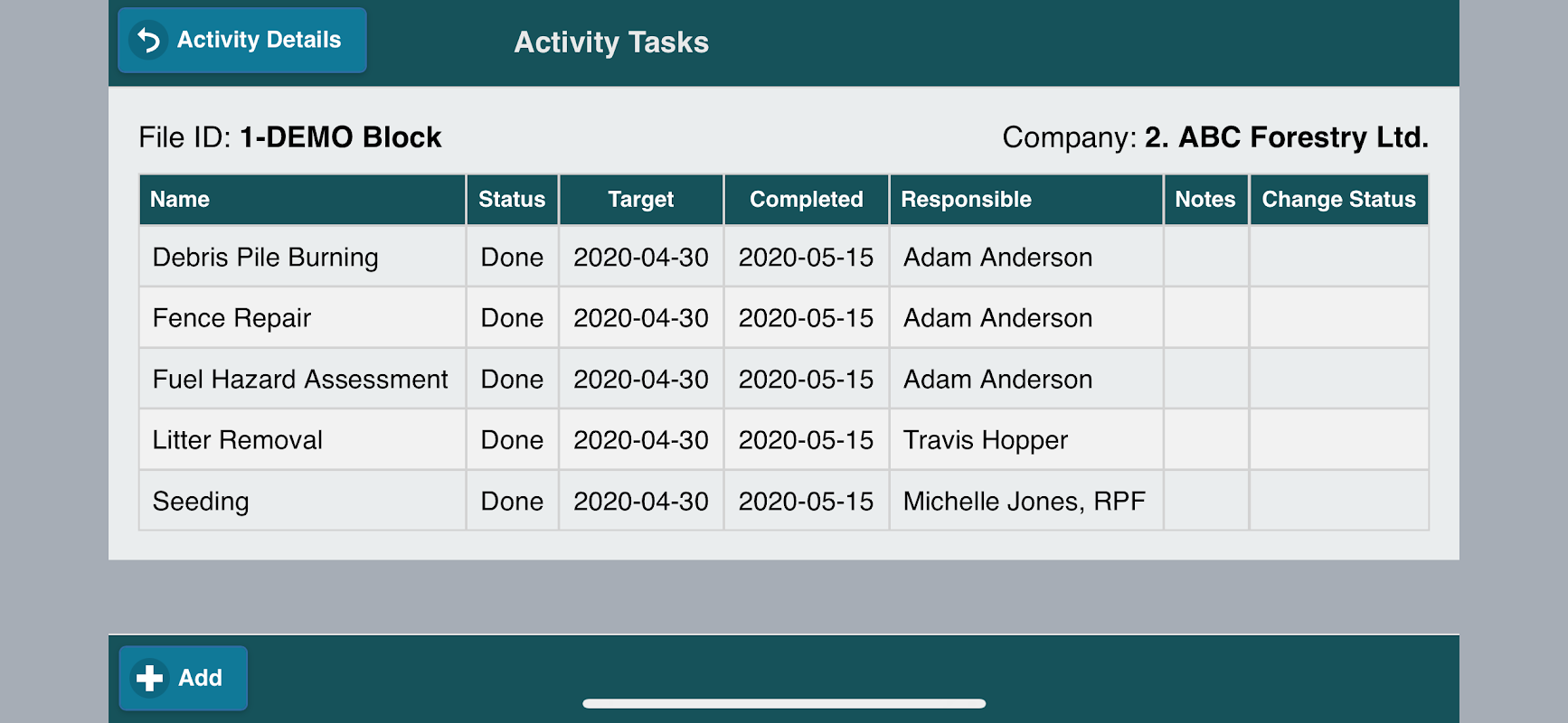Click the plus icon on Add button
The height and width of the screenshot is (723, 1568).
pyautogui.click(x=149, y=678)
